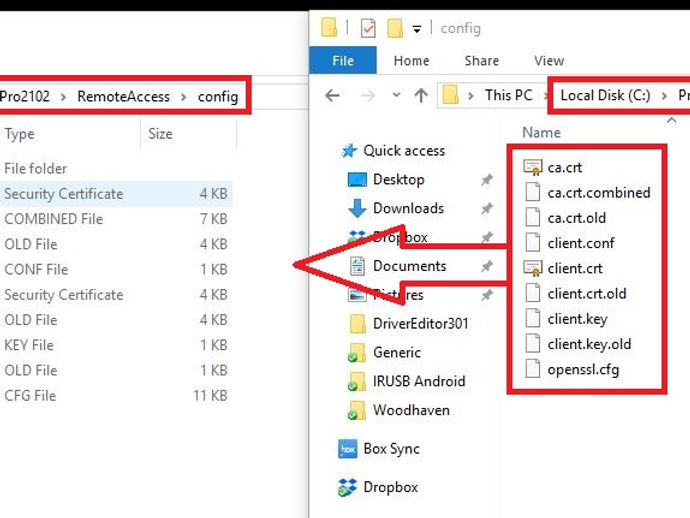Sort by Type column in left window

[x=19, y=134]
